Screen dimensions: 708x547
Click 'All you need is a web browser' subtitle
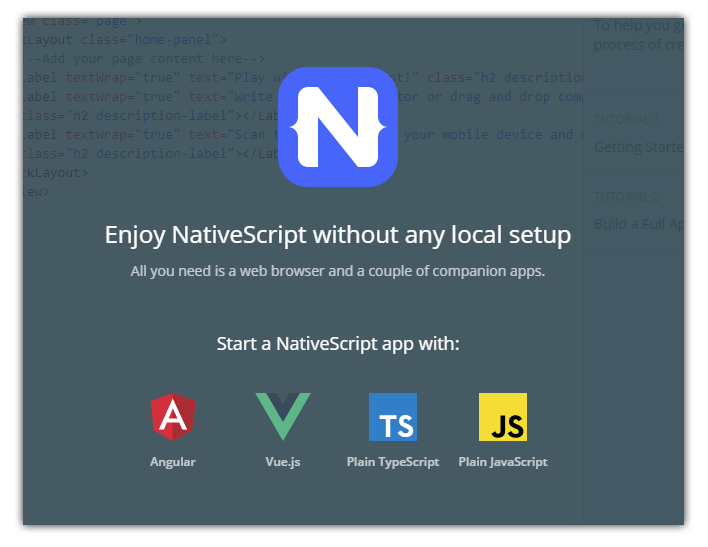(x=338, y=271)
